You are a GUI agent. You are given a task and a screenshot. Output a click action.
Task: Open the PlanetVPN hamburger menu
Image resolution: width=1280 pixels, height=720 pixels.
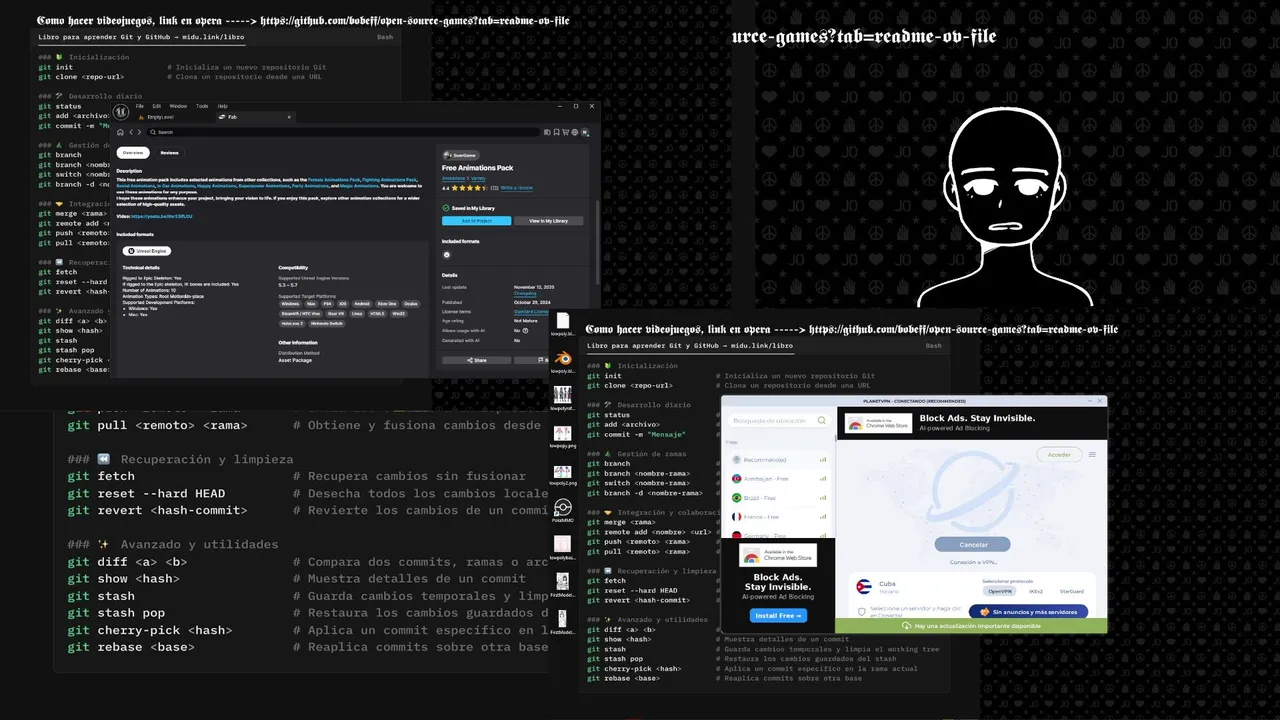[x=1092, y=455]
